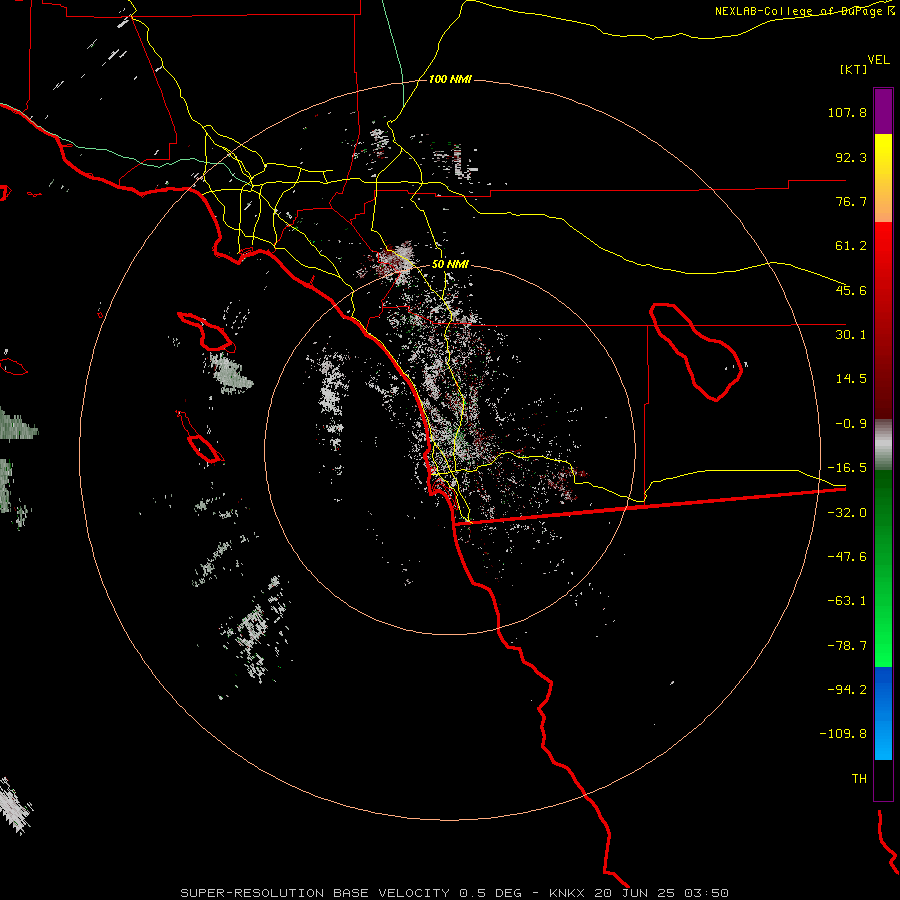Image resolution: width=900 pixels, height=900 pixels.
Task: Select the -16.5 scale value
Action: 847,468
